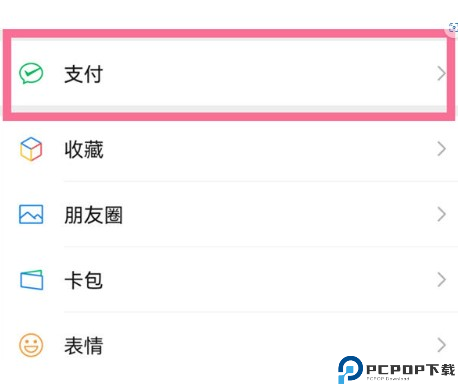Choose the 表情 text label
The width and height of the screenshot is (458, 391).
[x=84, y=345]
